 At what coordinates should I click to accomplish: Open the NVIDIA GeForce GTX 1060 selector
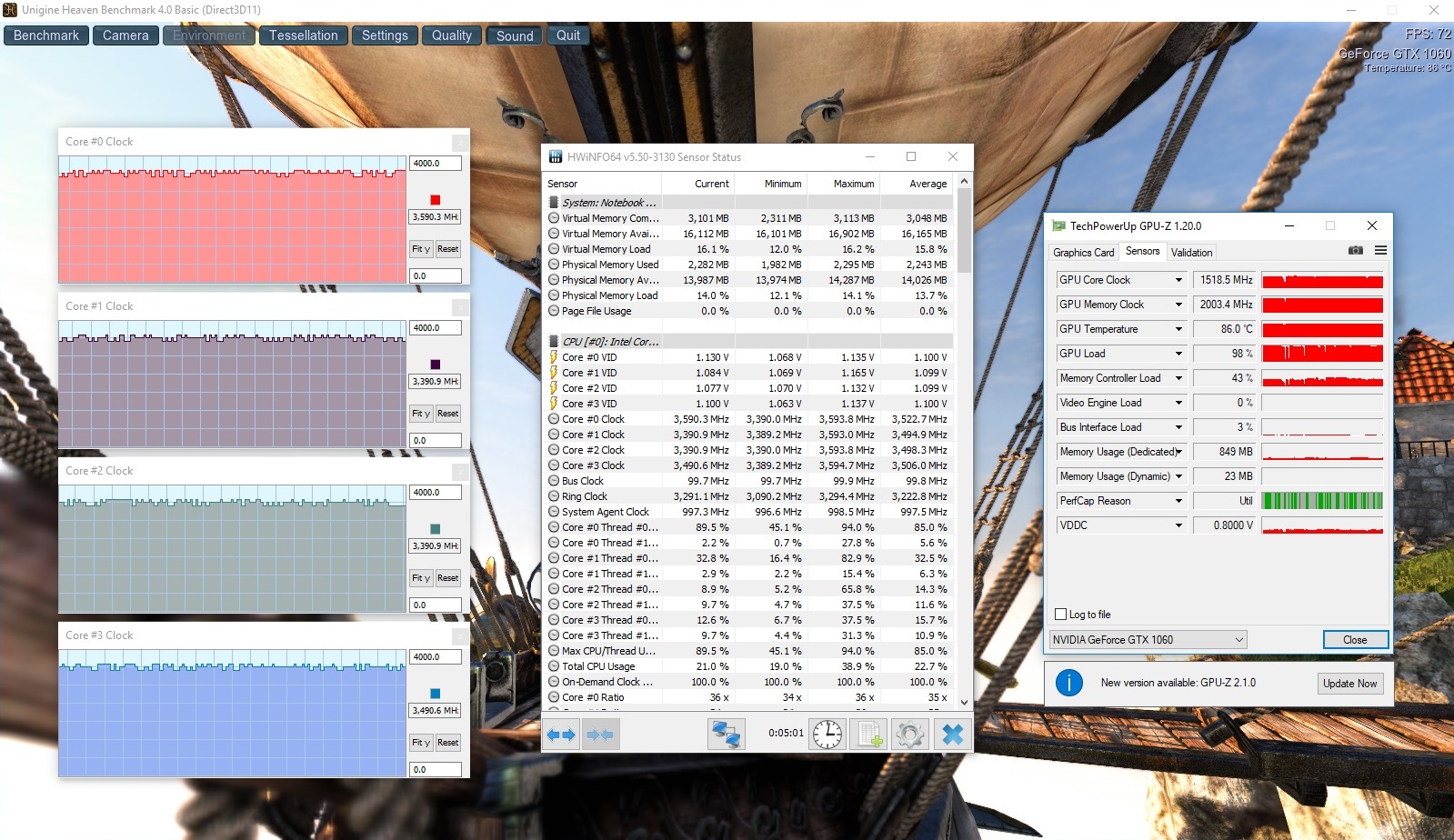(x=1148, y=640)
